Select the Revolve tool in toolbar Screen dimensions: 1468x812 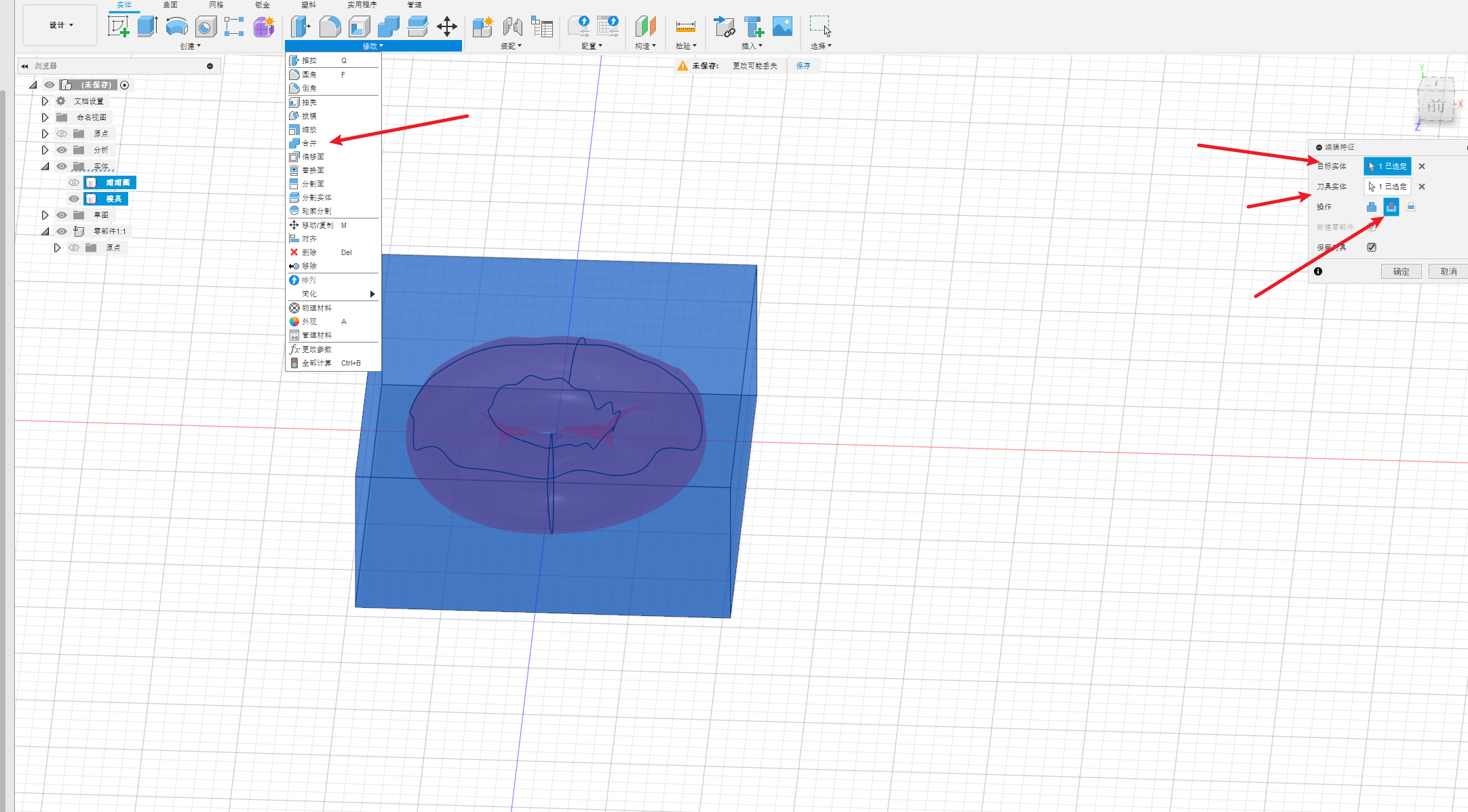pyautogui.click(x=176, y=26)
